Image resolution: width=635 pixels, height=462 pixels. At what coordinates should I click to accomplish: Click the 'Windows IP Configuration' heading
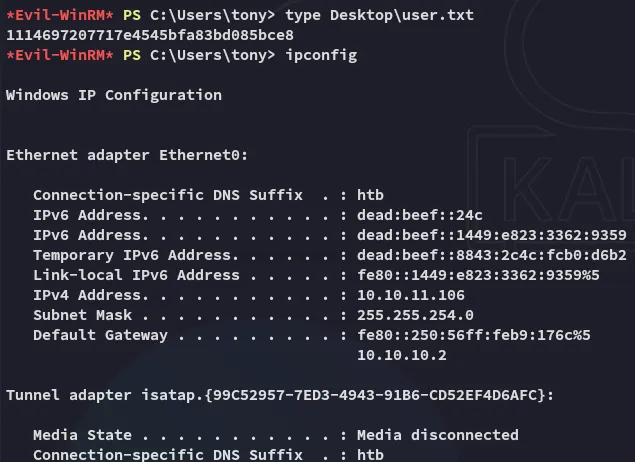(114, 95)
